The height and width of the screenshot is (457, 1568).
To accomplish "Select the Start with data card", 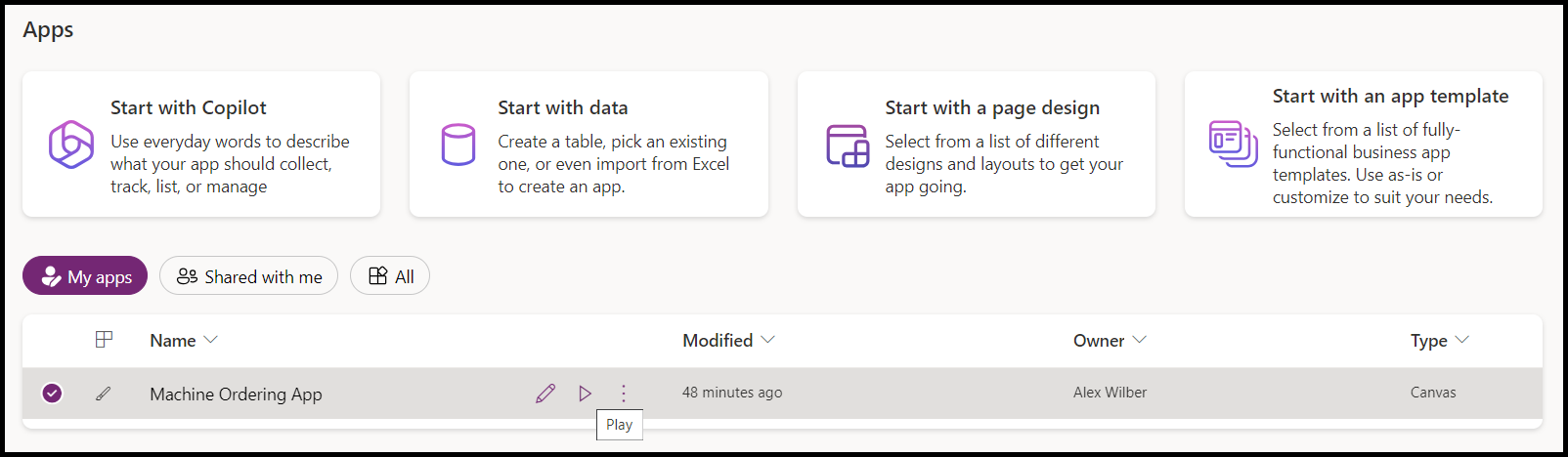I will coord(588,145).
